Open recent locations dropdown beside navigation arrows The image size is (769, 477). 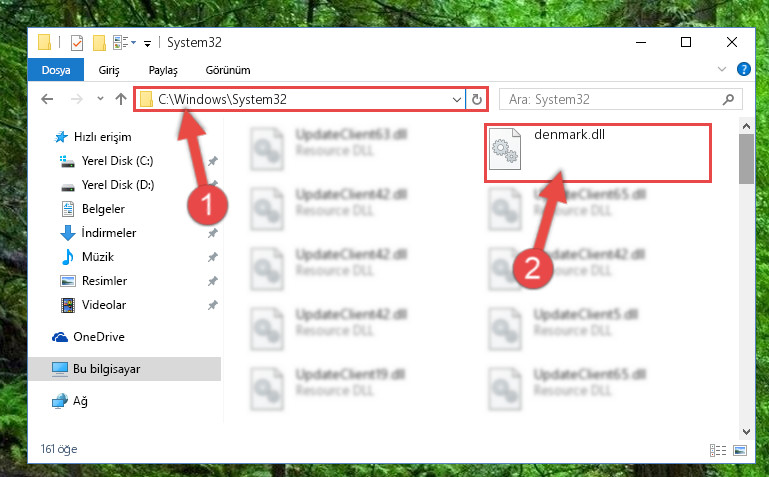click(100, 99)
